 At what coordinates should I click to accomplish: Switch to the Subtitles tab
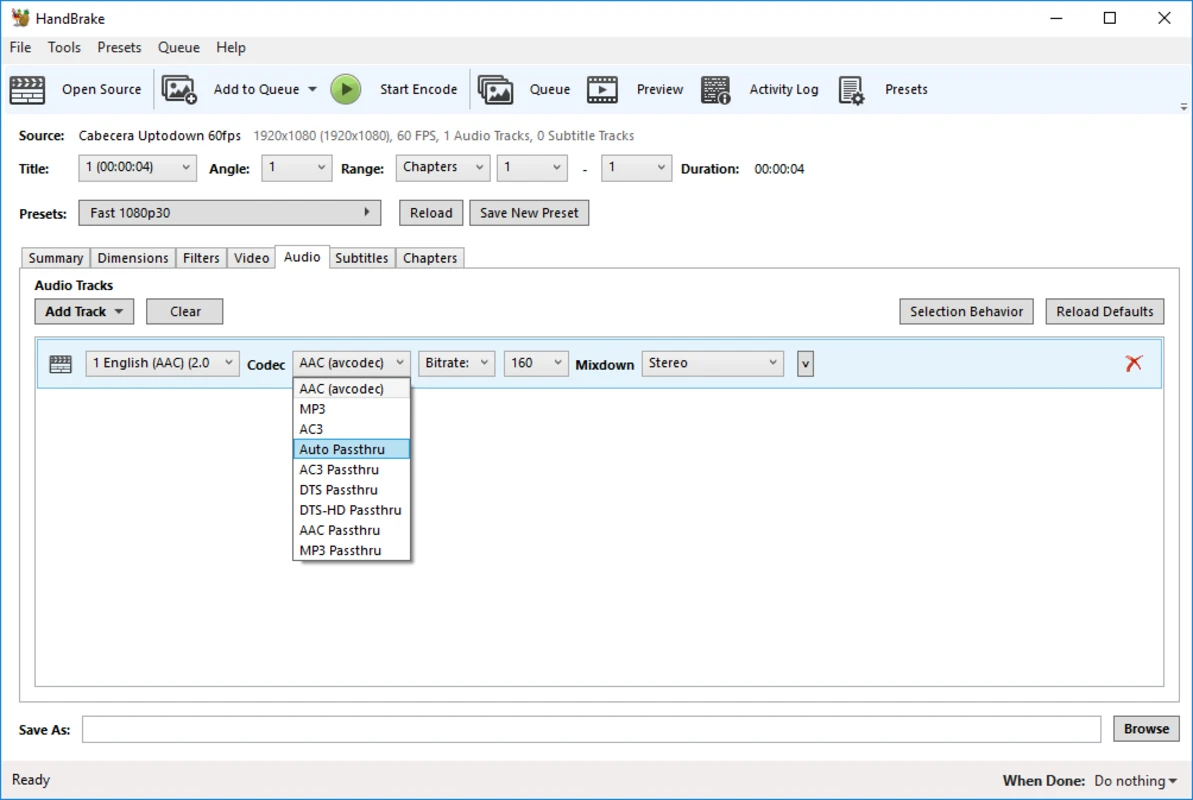361,258
